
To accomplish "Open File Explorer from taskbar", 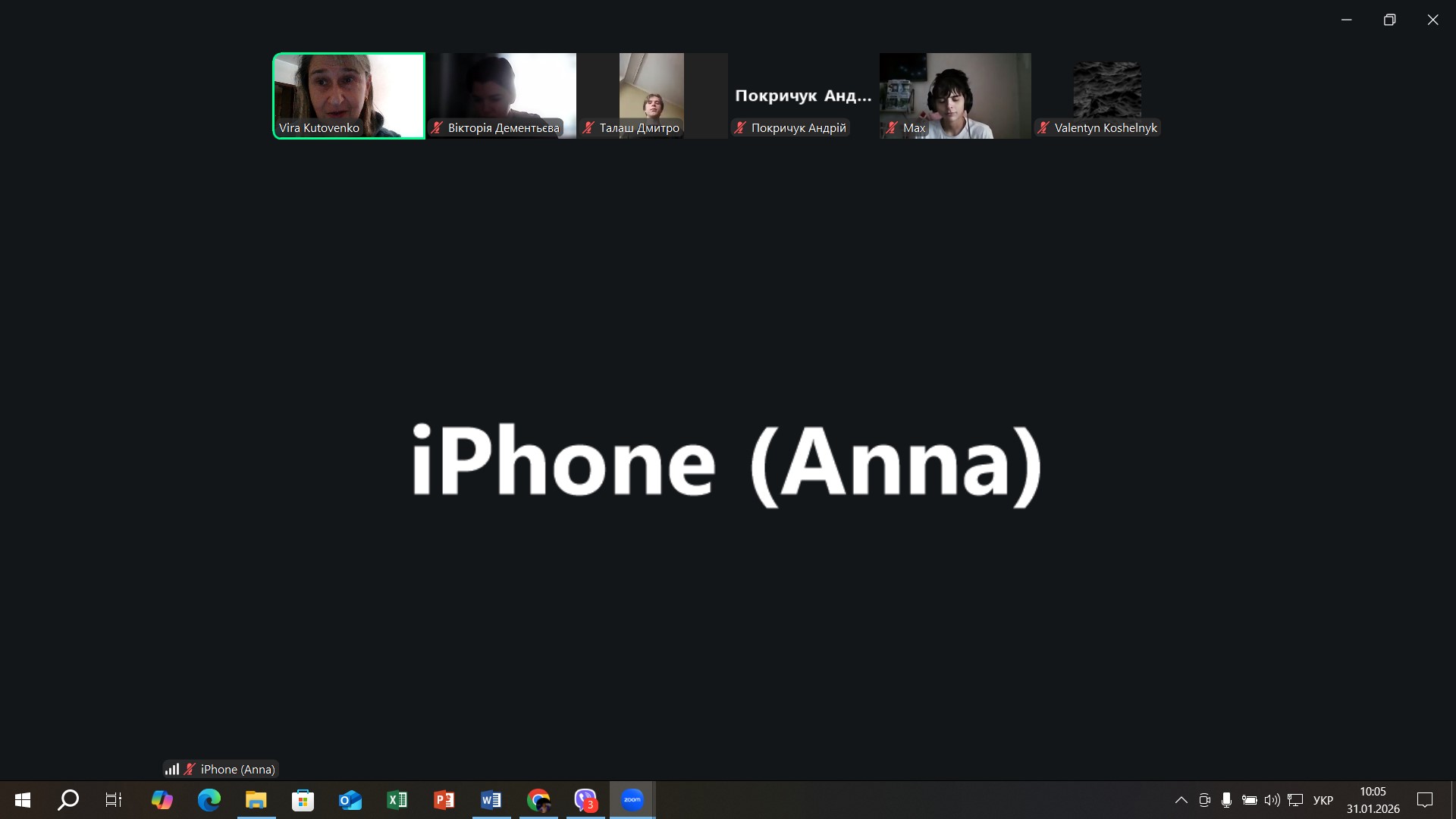I will (x=256, y=799).
